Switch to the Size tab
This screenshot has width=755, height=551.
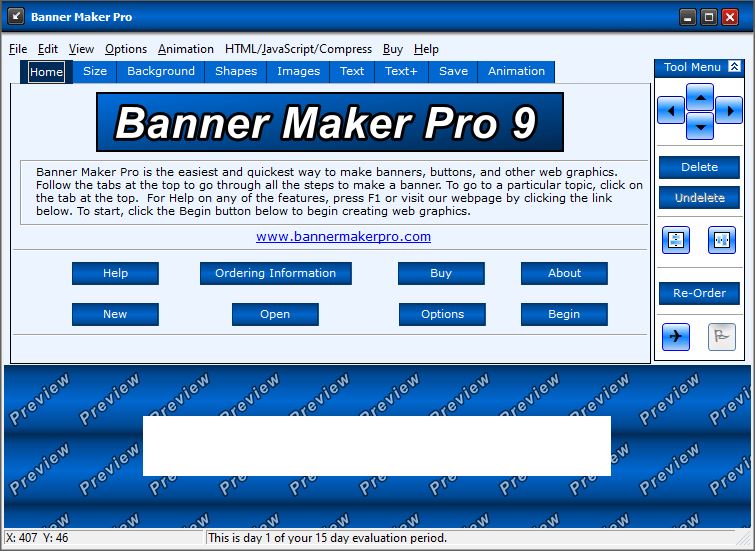coord(95,71)
